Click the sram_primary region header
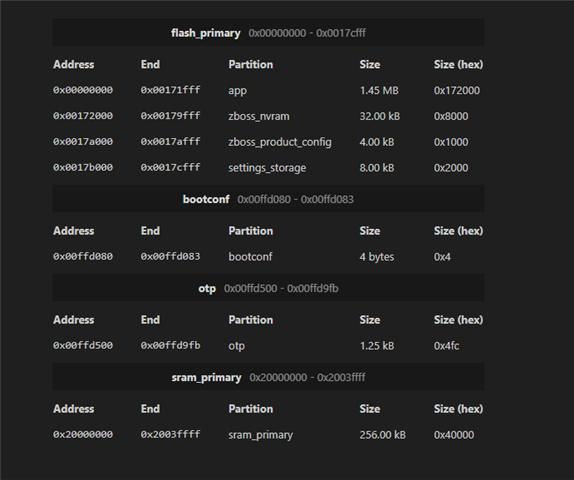 (268, 377)
